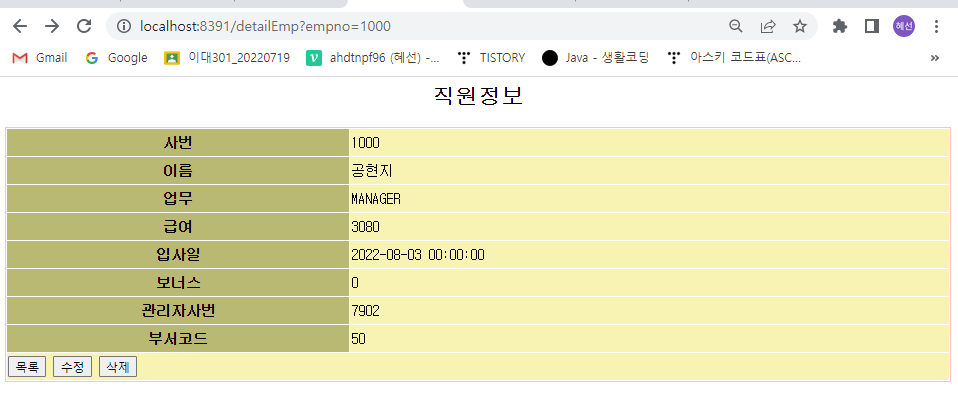Click the department code value 50
Image resolution: width=958 pixels, height=396 pixels.
pyautogui.click(x=359, y=339)
